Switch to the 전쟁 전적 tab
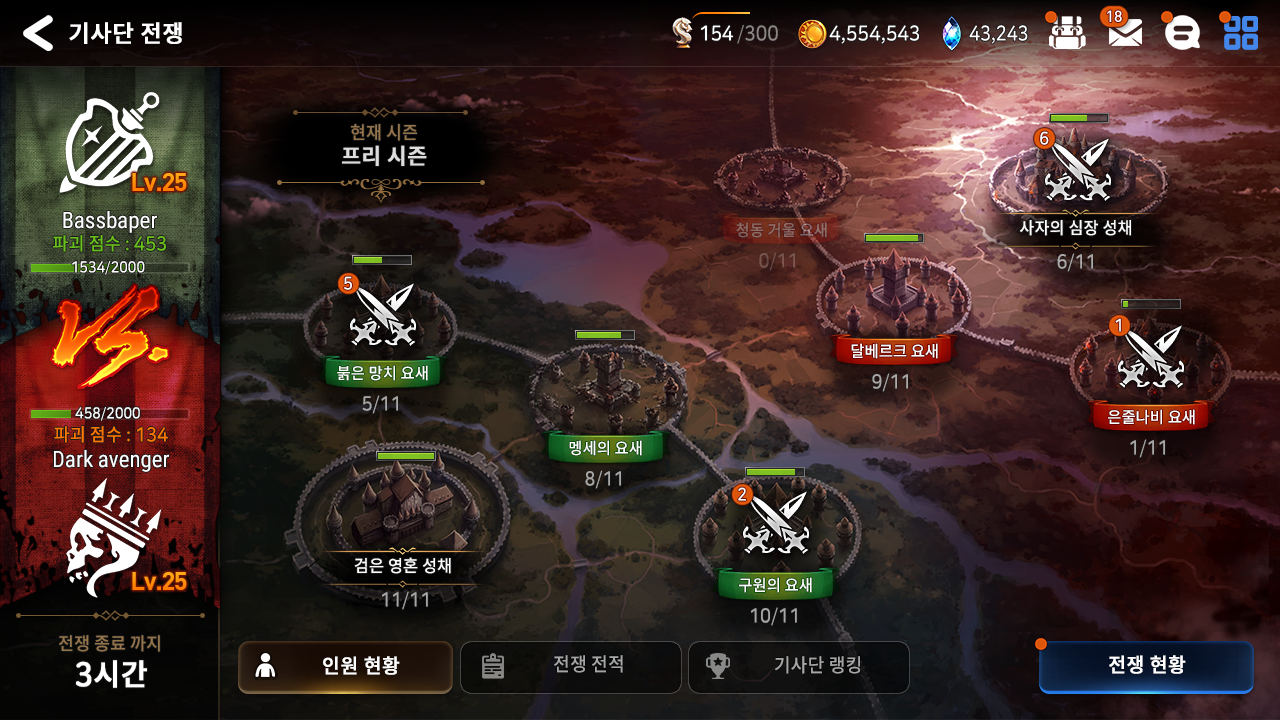This screenshot has width=1280, height=720. click(570, 667)
